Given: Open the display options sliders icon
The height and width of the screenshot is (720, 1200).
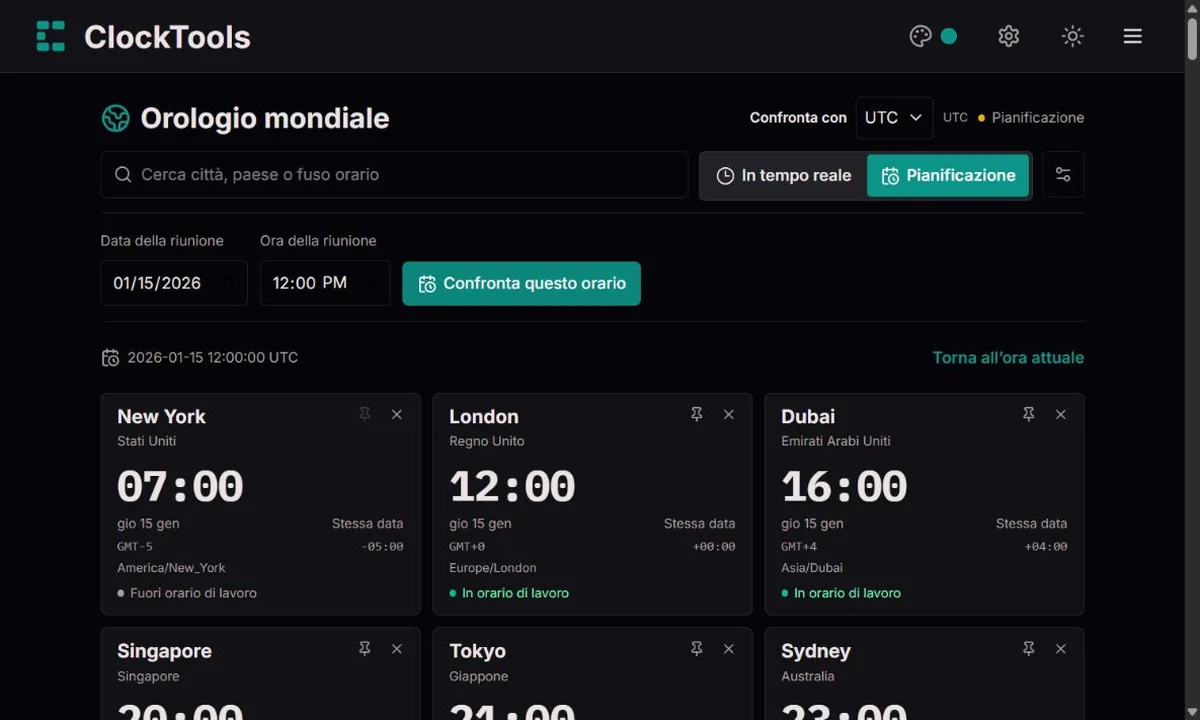Looking at the screenshot, I should click(x=1063, y=175).
